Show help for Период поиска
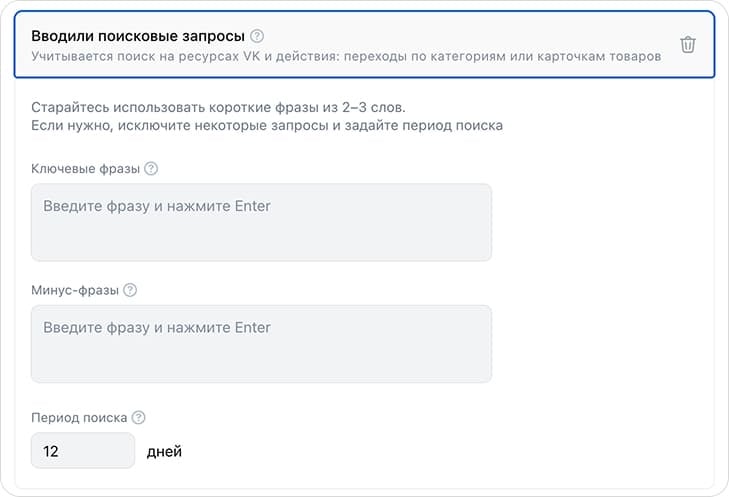This screenshot has height=497, width=729. [x=139, y=417]
